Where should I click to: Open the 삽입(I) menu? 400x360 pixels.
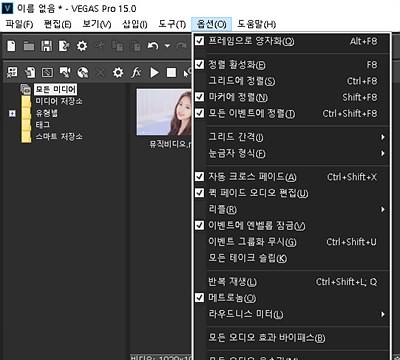click(135, 24)
